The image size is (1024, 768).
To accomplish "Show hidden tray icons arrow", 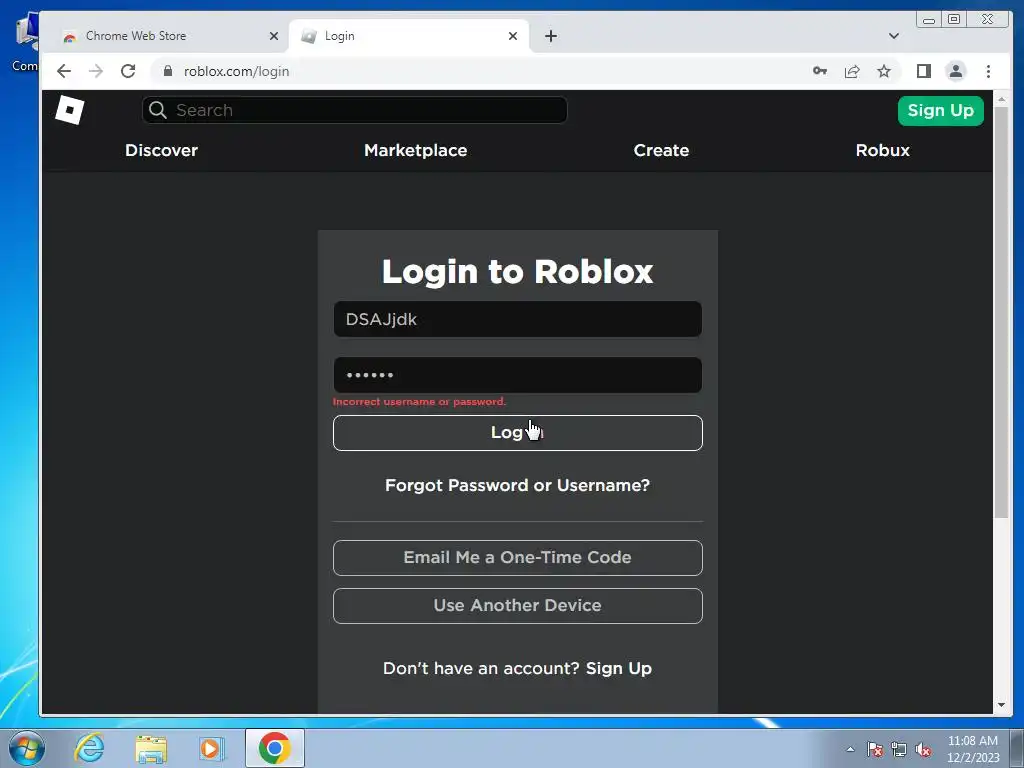I will point(850,749).
